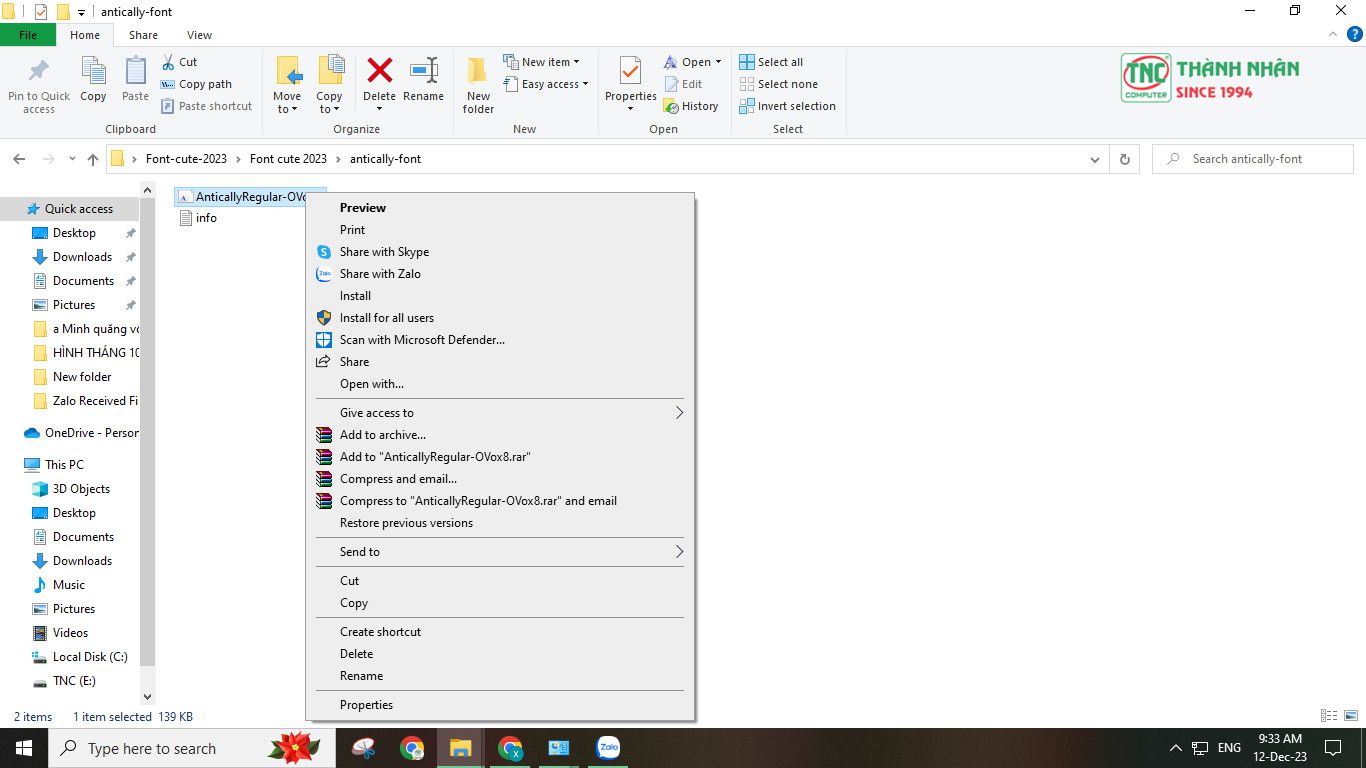
Task: Open the address bar history dropdown
Action: pos(1096,159)
